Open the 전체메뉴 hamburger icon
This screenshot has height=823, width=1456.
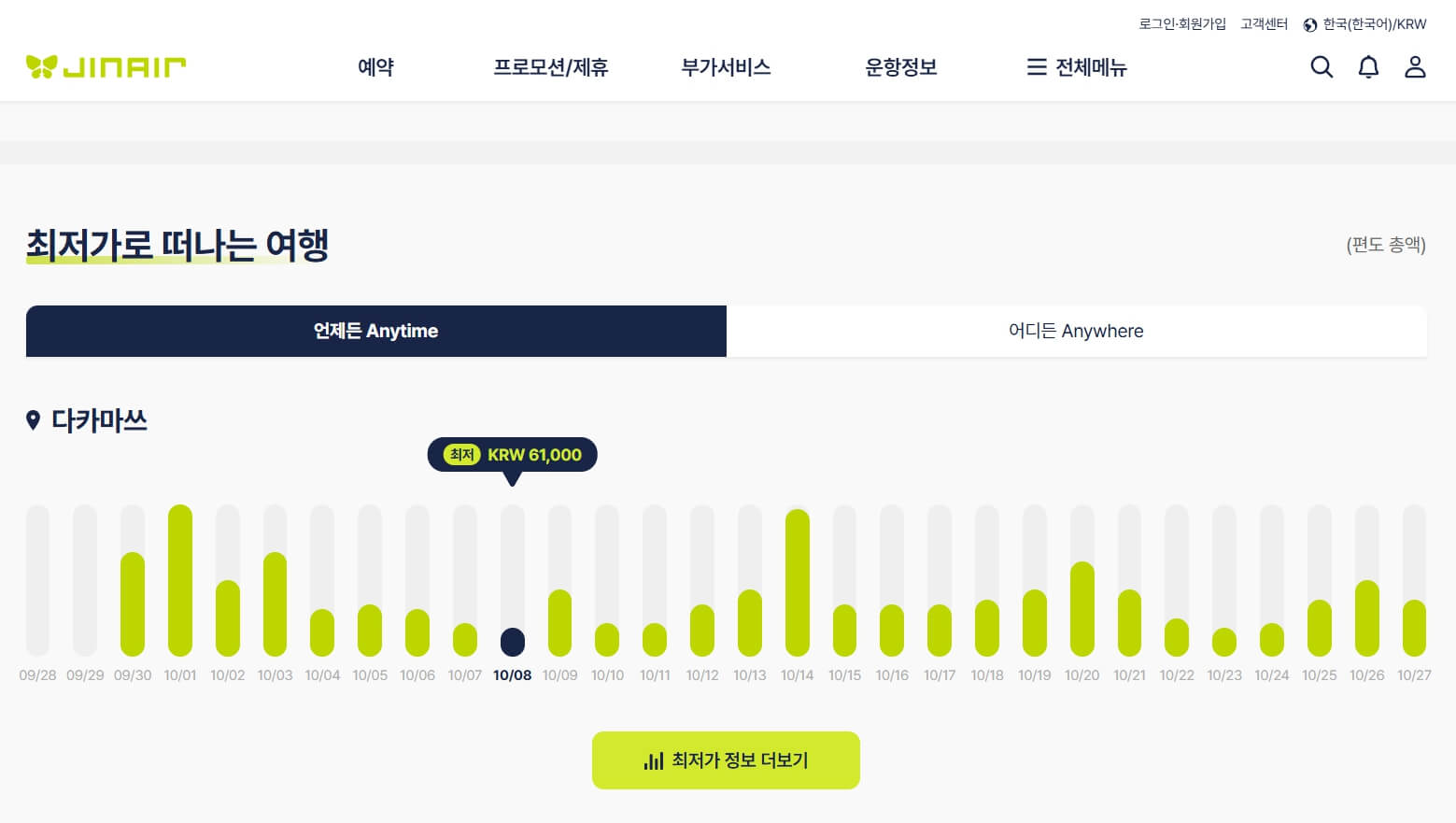point(1037,66)
